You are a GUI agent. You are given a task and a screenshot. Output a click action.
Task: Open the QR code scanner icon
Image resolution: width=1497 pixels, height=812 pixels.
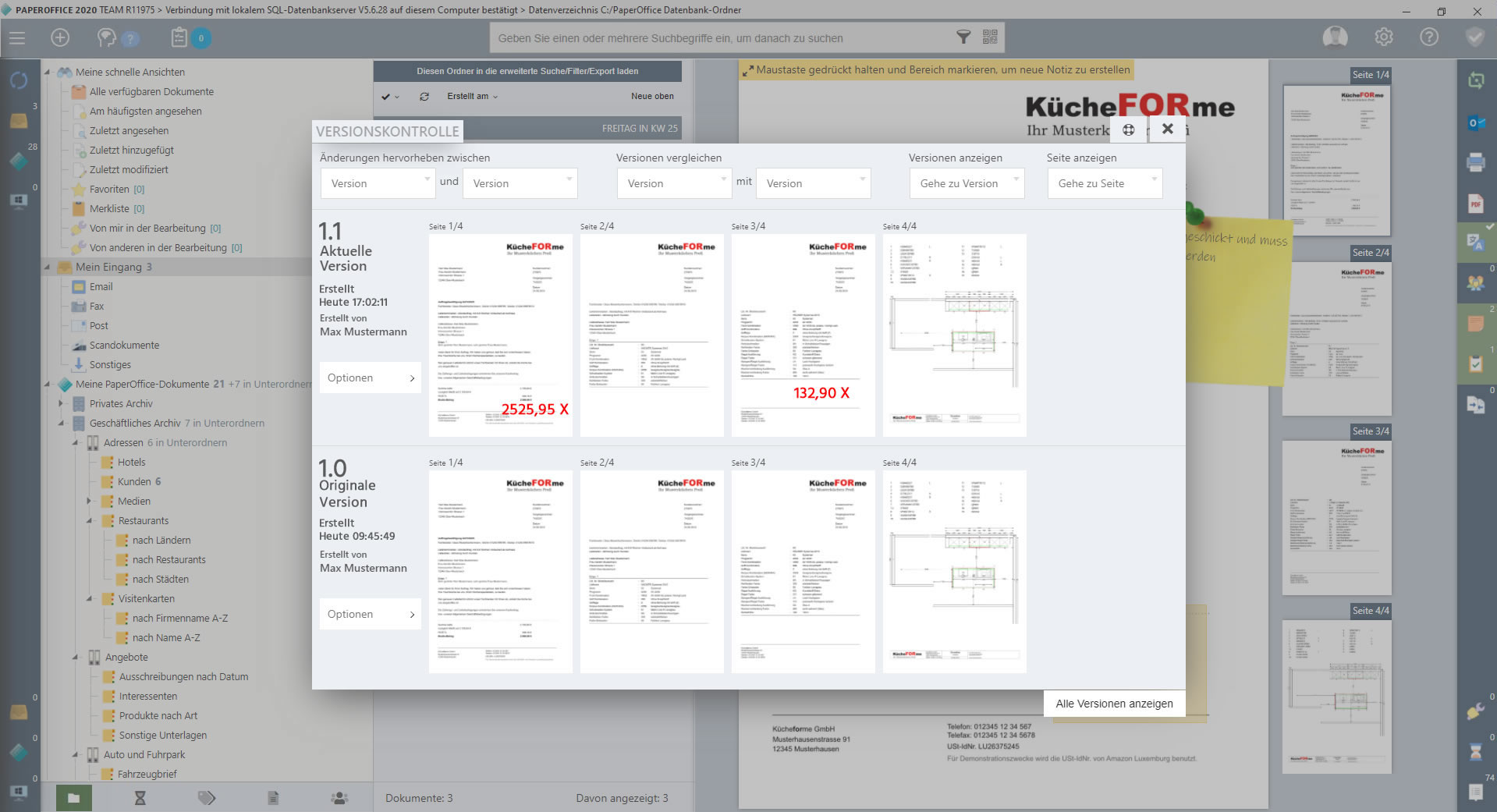click(x=990, y=37)
